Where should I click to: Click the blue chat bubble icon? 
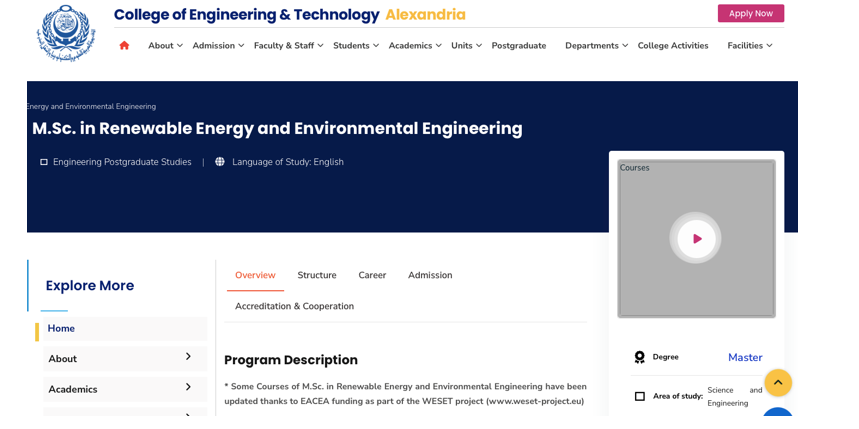click(778, 419)
